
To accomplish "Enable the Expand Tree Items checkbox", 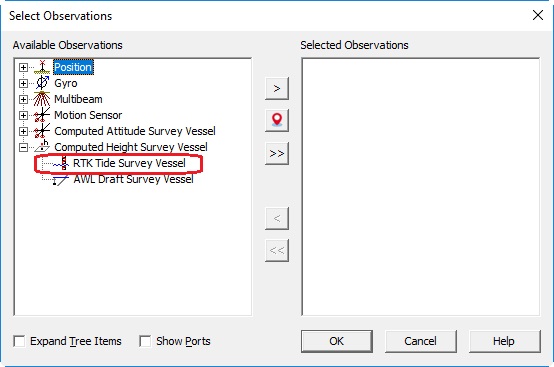I will 19,341.
